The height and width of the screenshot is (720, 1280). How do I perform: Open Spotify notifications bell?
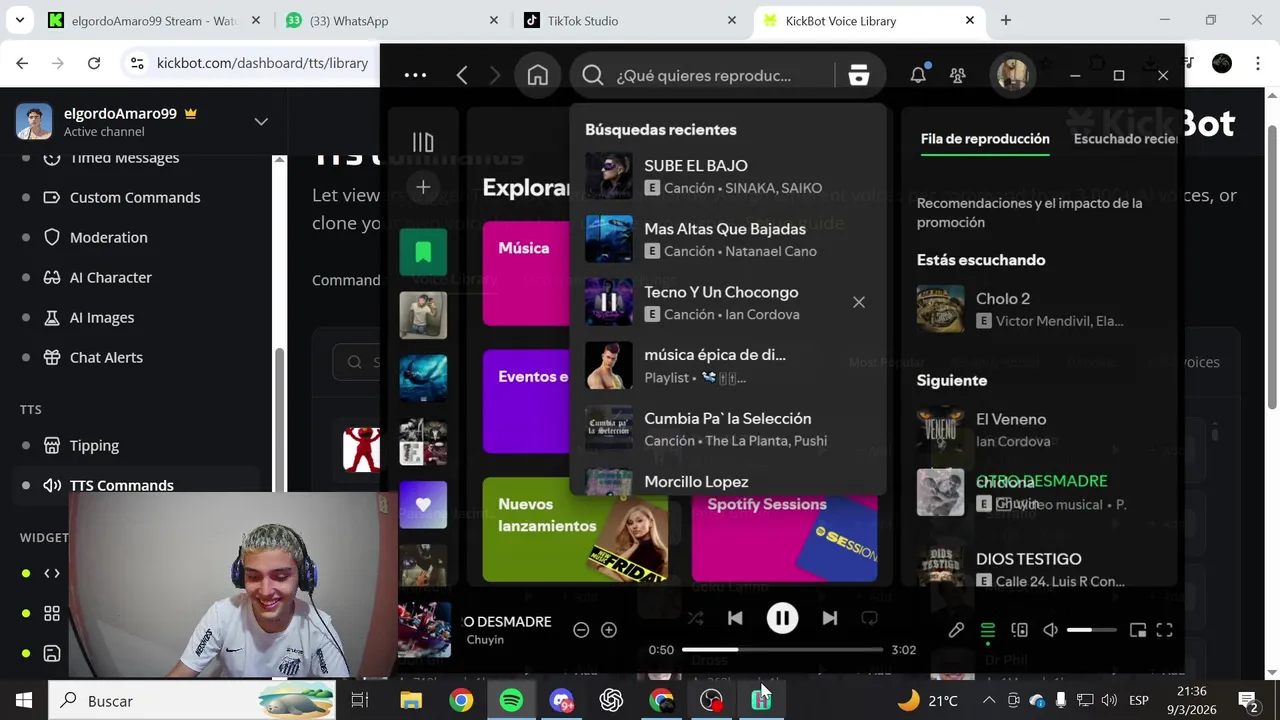tap(918, 75)
